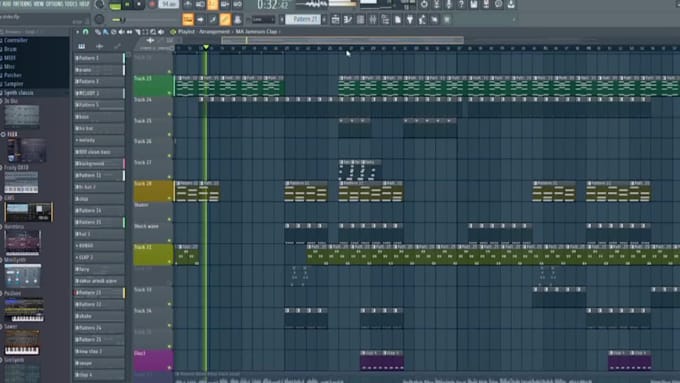Select Pattern 1 in the picker

[x=99, y=58]
